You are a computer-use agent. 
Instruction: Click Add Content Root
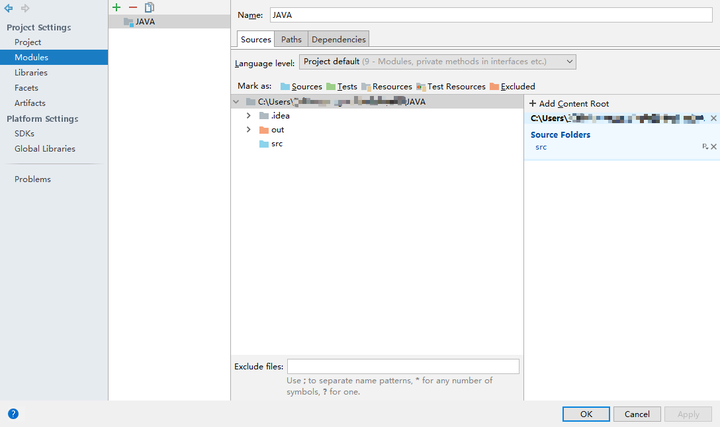[569, 104]
